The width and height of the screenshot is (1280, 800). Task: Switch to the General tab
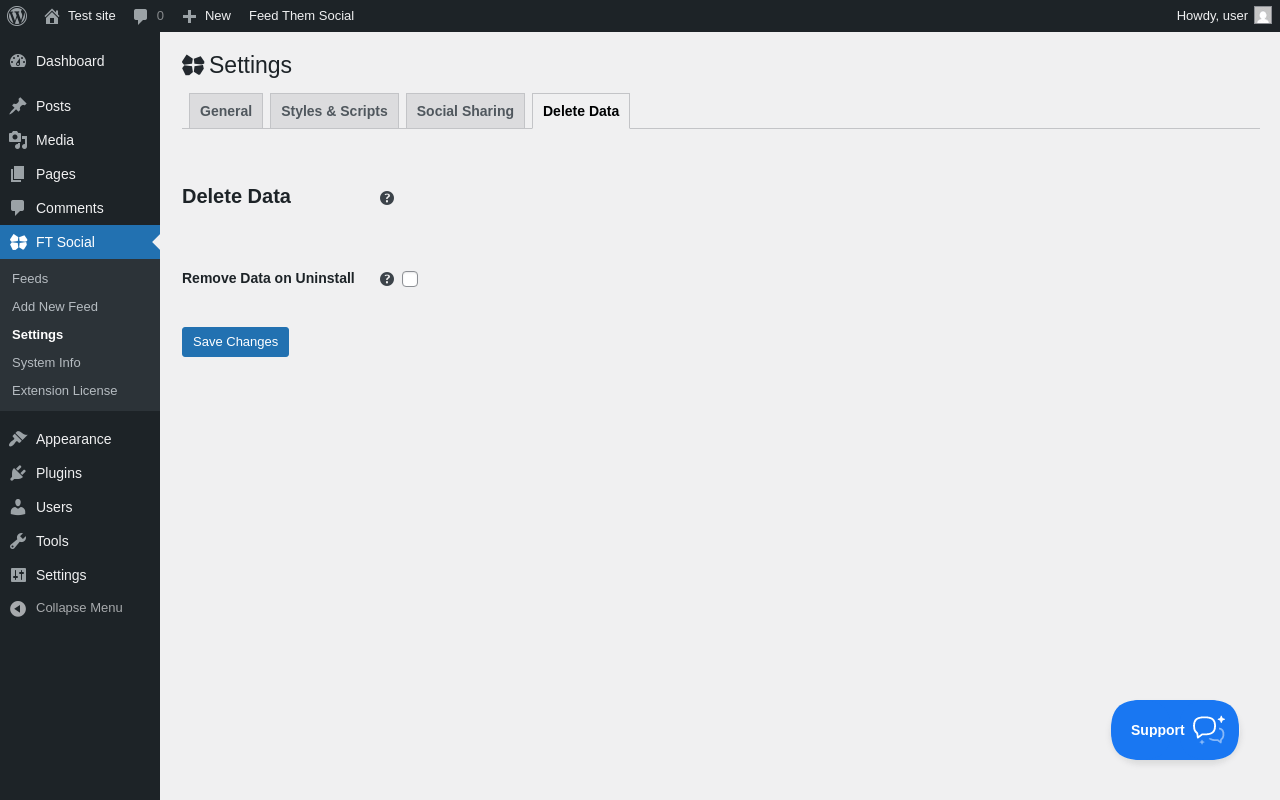[226, 111]
